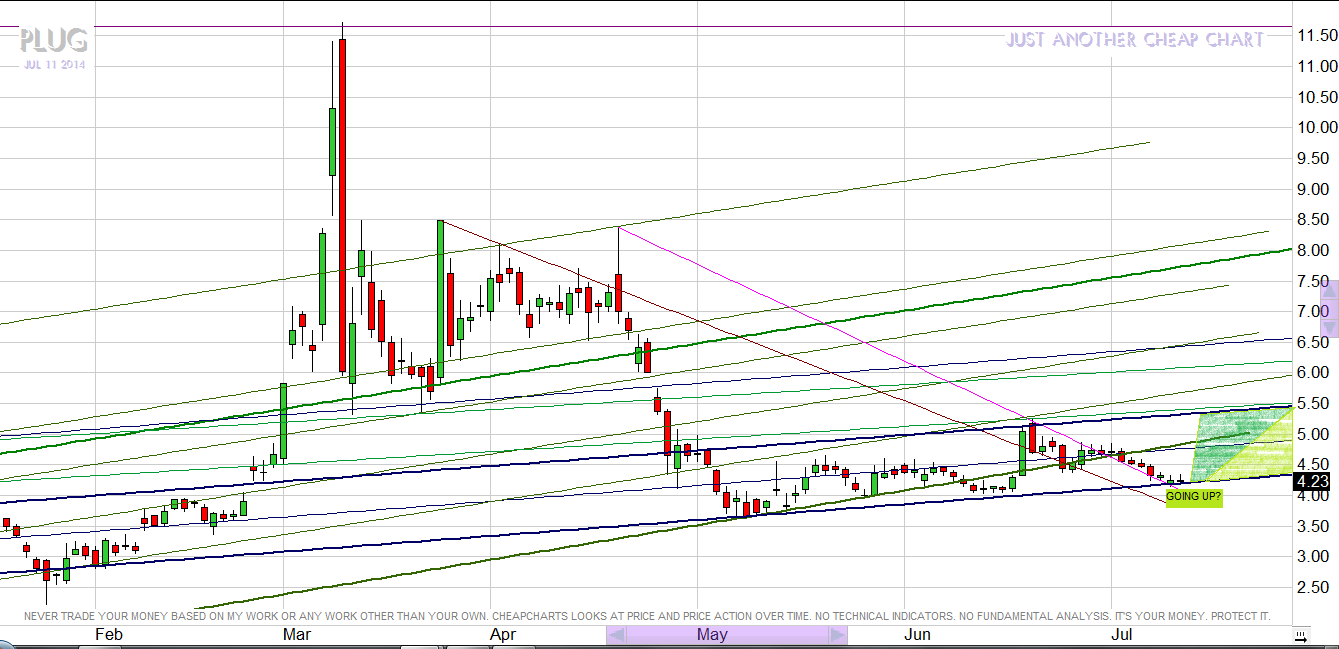Screen dimensions: 1339x649
Task: Select the 'GOING UP?' annotation label
Action: 1194,497
